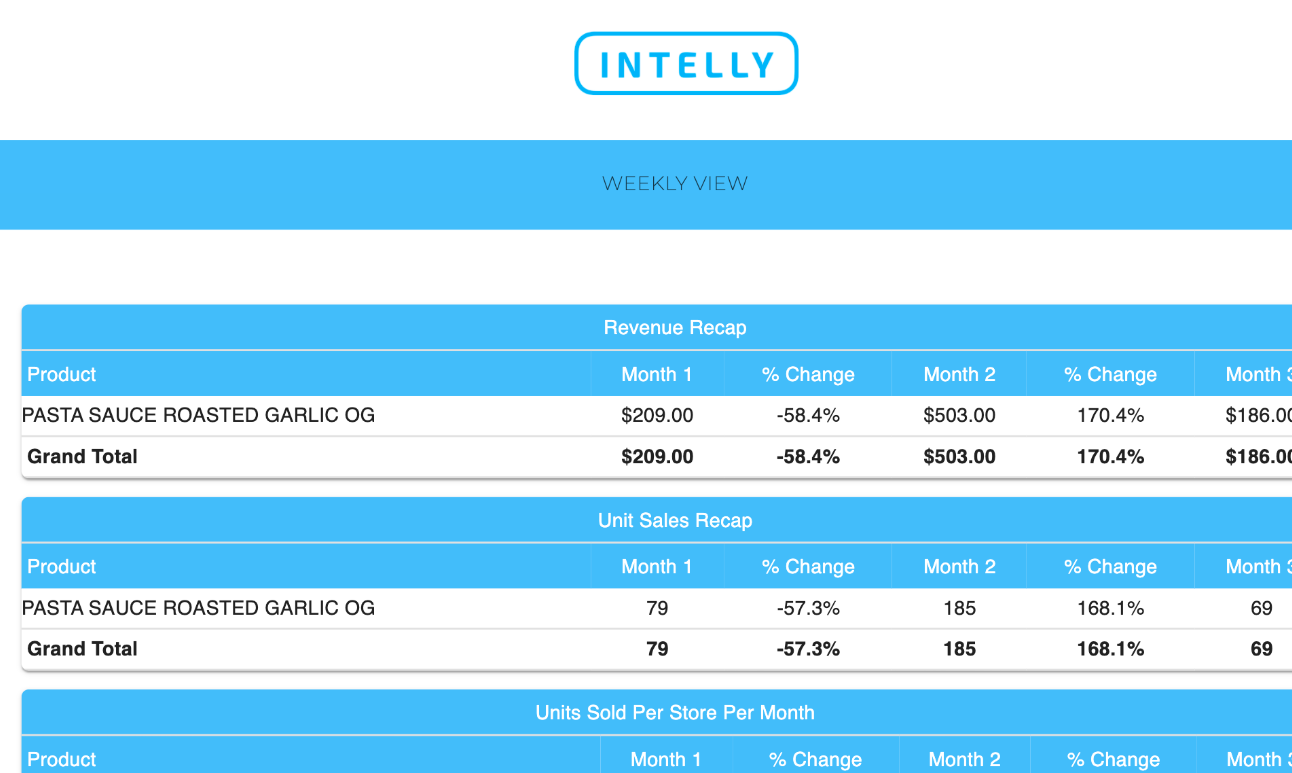Viewport: 1292px width, 773px height.
Task: Click the Unit Sales Recap table title
Action: tap(675, 520)
